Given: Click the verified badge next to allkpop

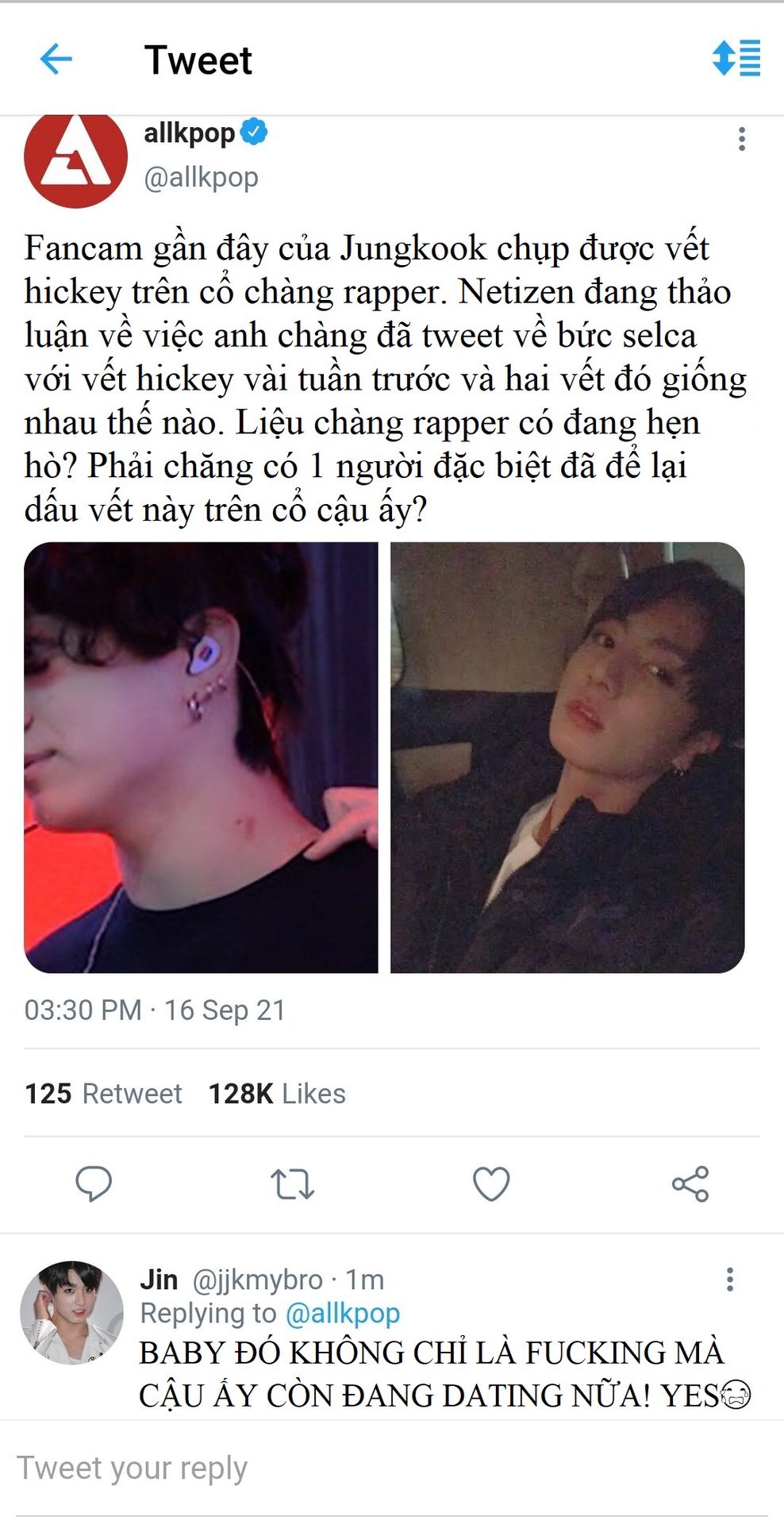Looking at the screenshot, I should pos(254,132).
